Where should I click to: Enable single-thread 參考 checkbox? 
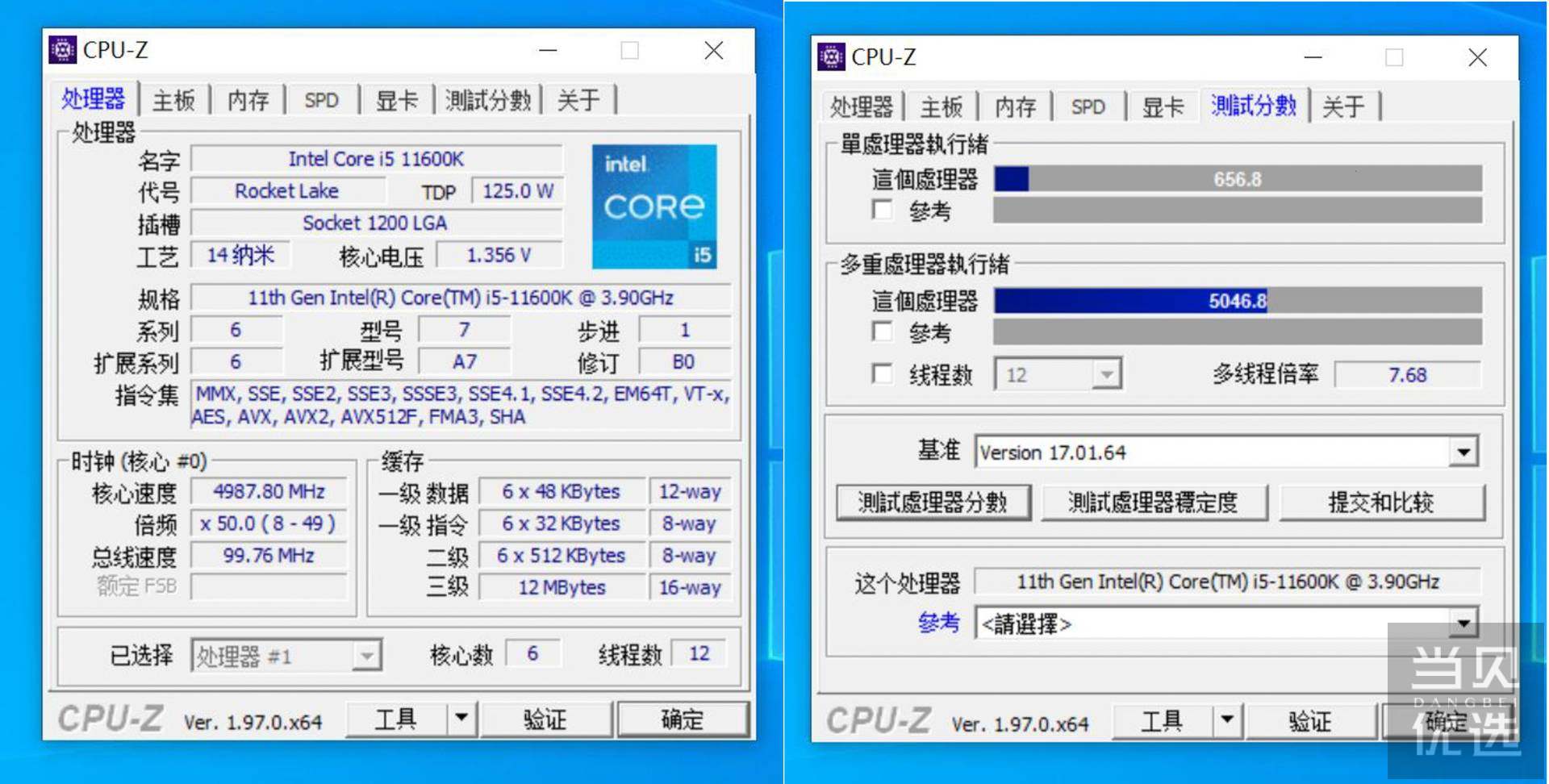point(883,211)
